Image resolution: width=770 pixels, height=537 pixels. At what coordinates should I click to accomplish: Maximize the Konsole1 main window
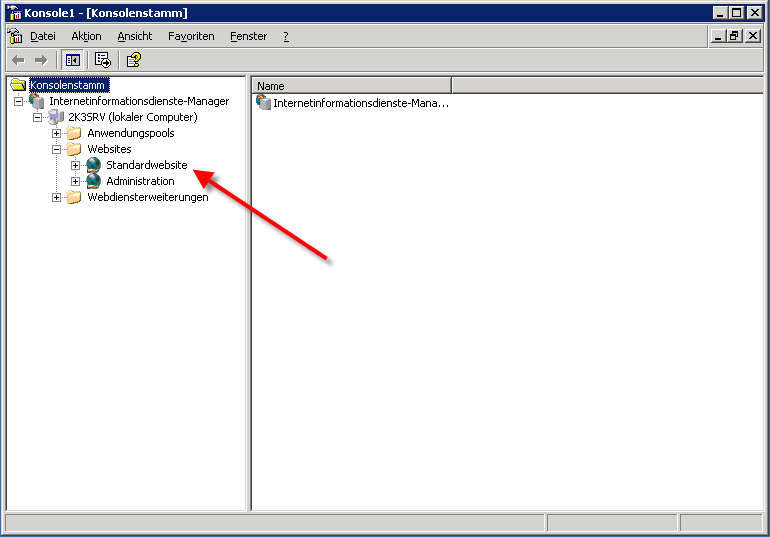(737, 13)
